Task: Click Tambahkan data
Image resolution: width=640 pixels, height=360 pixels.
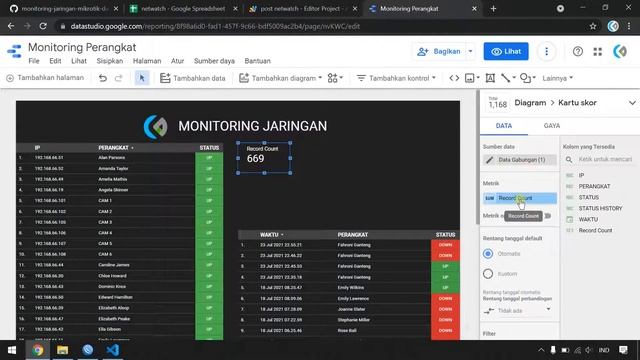Action: (x=193, y=78)
